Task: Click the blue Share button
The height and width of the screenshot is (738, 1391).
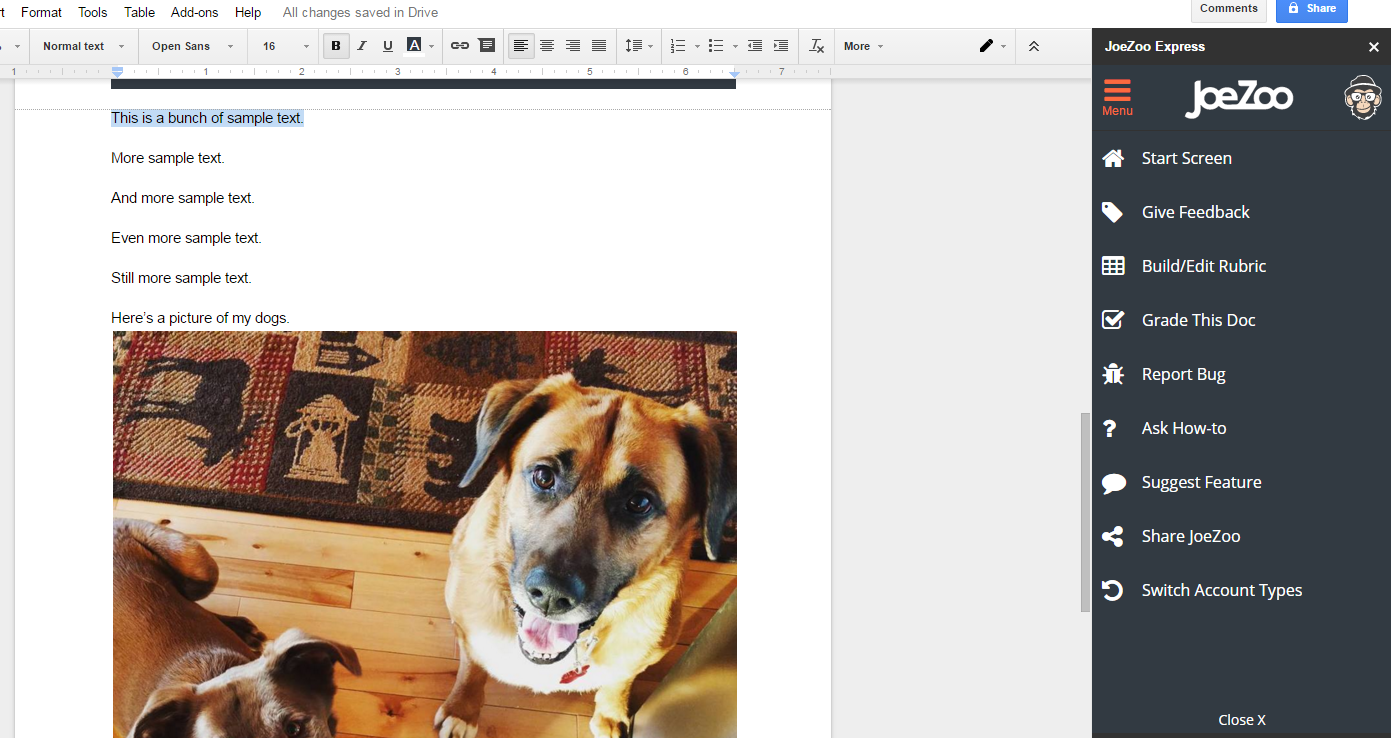Action: (1312, 9)
